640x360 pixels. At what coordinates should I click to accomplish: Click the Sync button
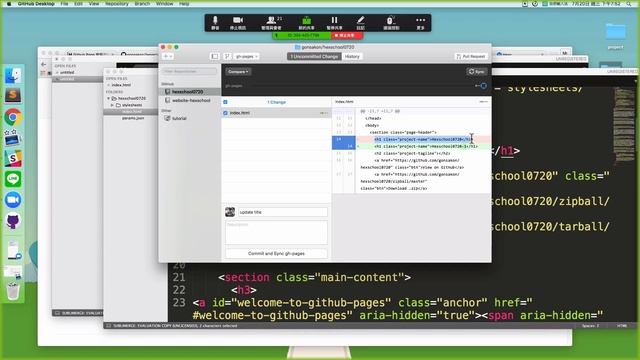point(477,71)
